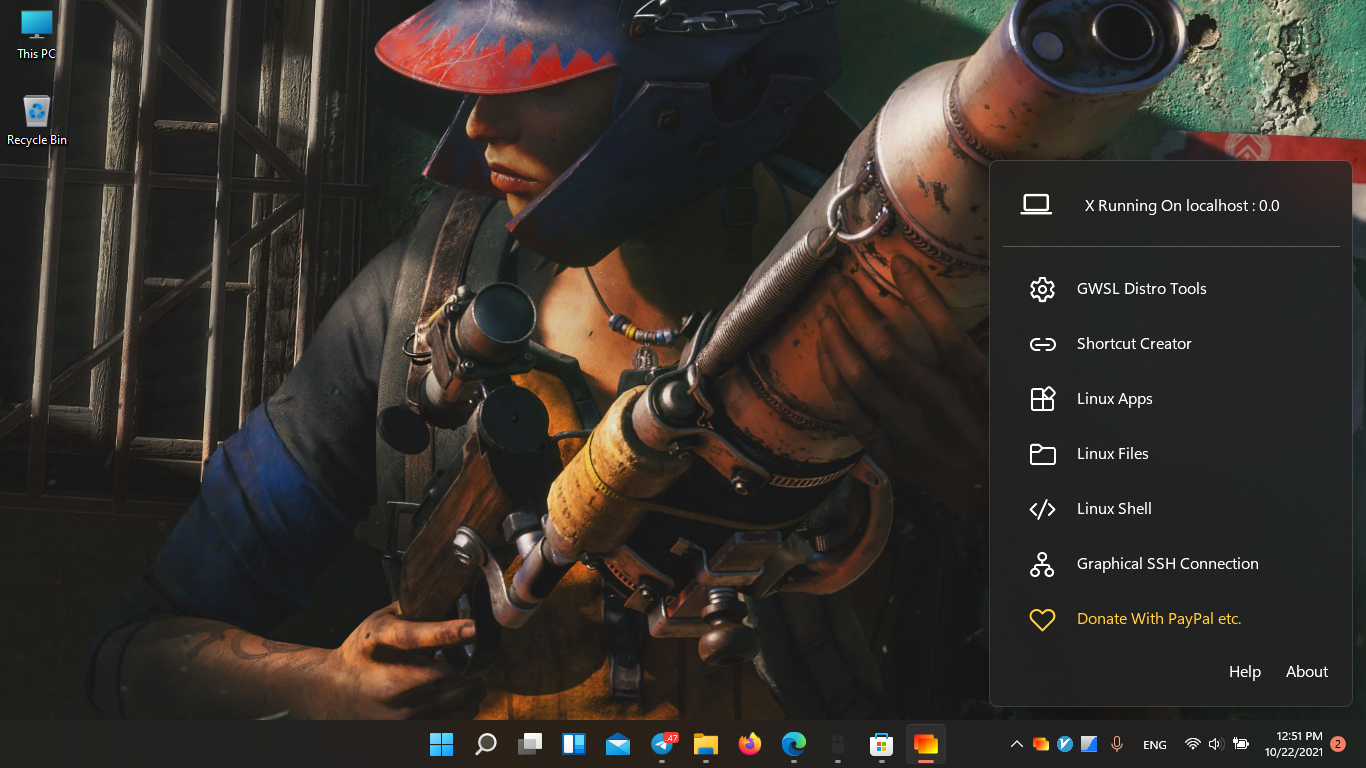This screenshot has height=768, width=1366.
Task: Open taskbar Search
Action: pos(486,744)
